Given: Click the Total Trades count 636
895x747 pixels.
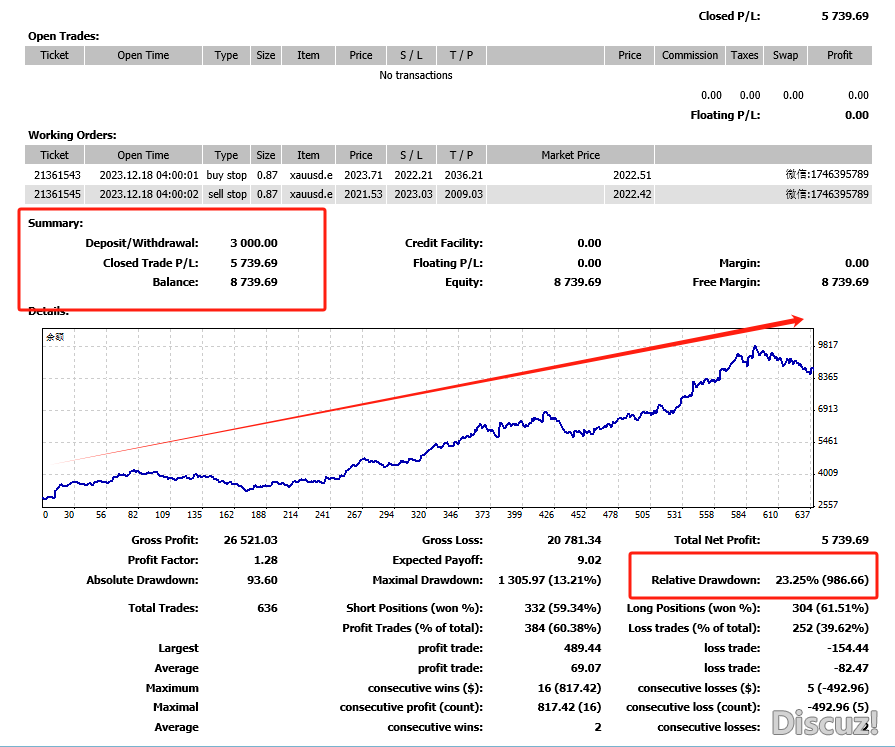Looking at the screenshot, I should tap(267, 608).
